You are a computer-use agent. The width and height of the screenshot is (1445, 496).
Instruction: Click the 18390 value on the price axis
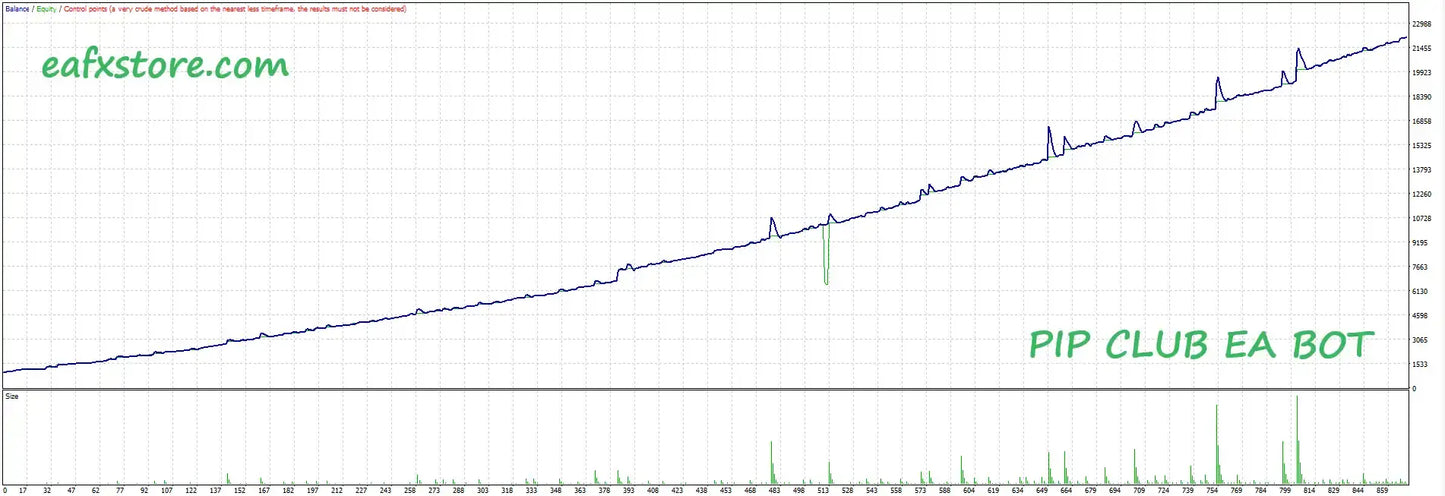1422,97
